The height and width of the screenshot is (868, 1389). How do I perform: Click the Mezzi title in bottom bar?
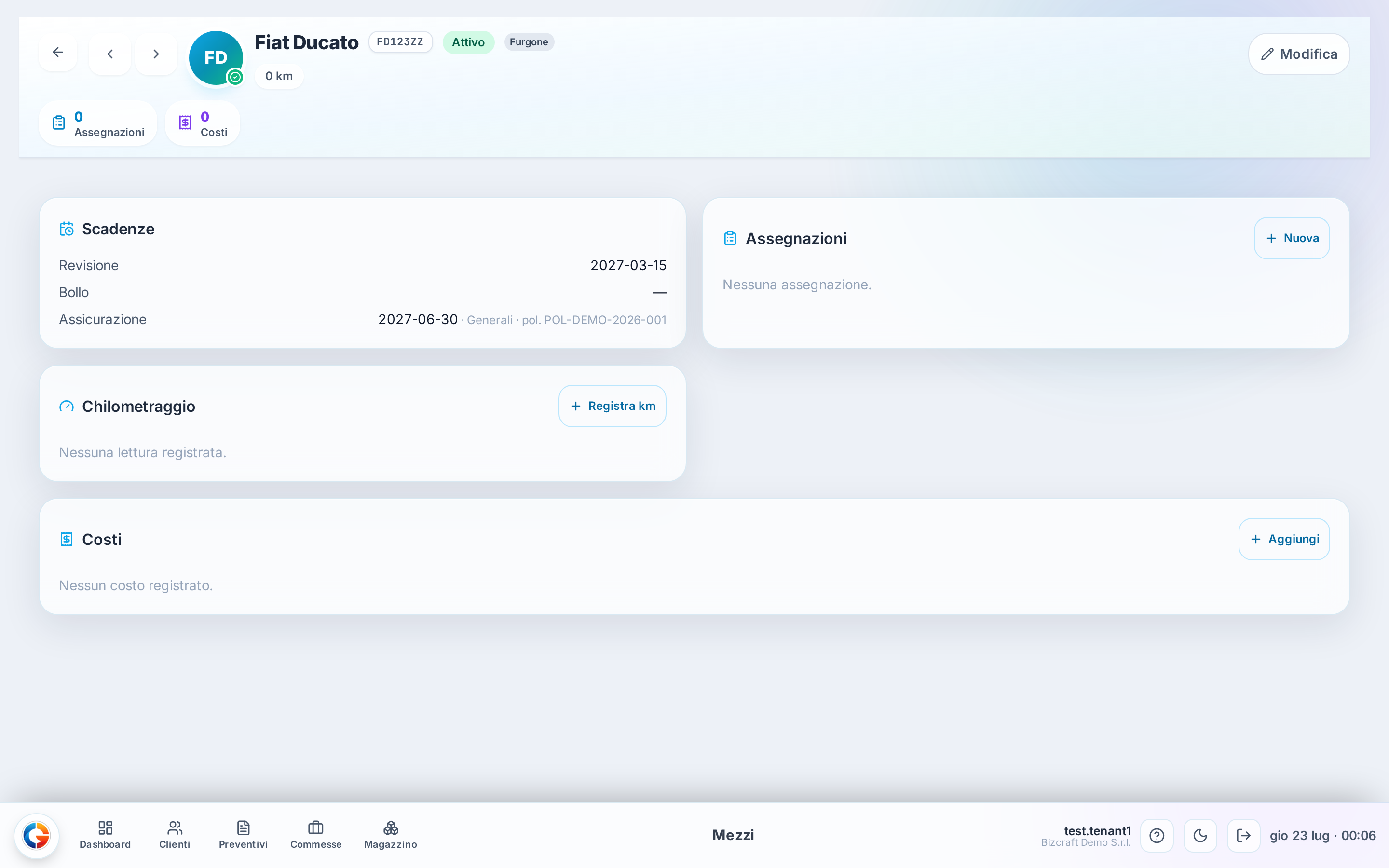pos(733,835)
